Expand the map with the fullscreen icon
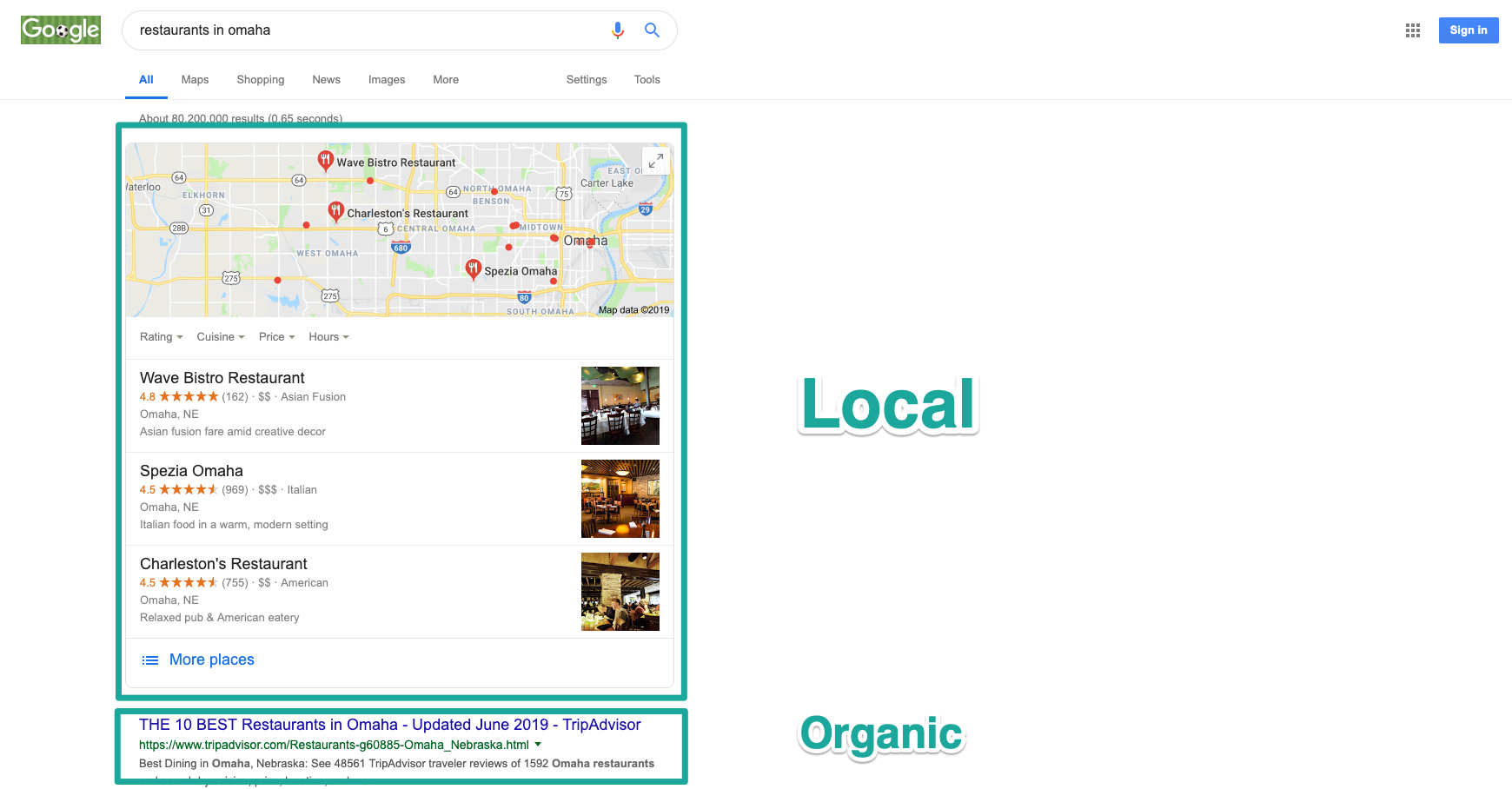 pyautogui.click(x=656, y=161)
